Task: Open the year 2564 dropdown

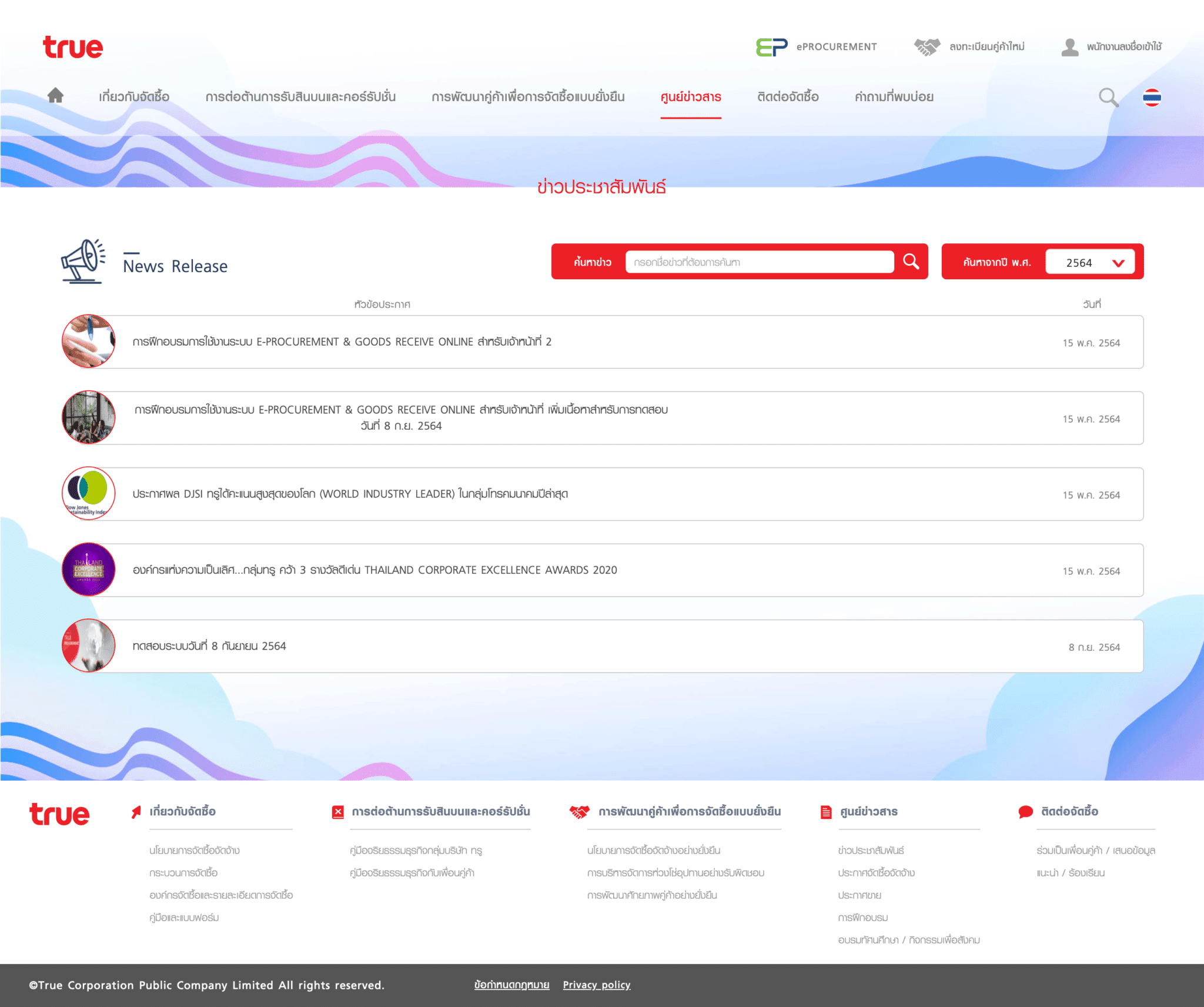Action: pyautogui.click(x=1090, y=262)
